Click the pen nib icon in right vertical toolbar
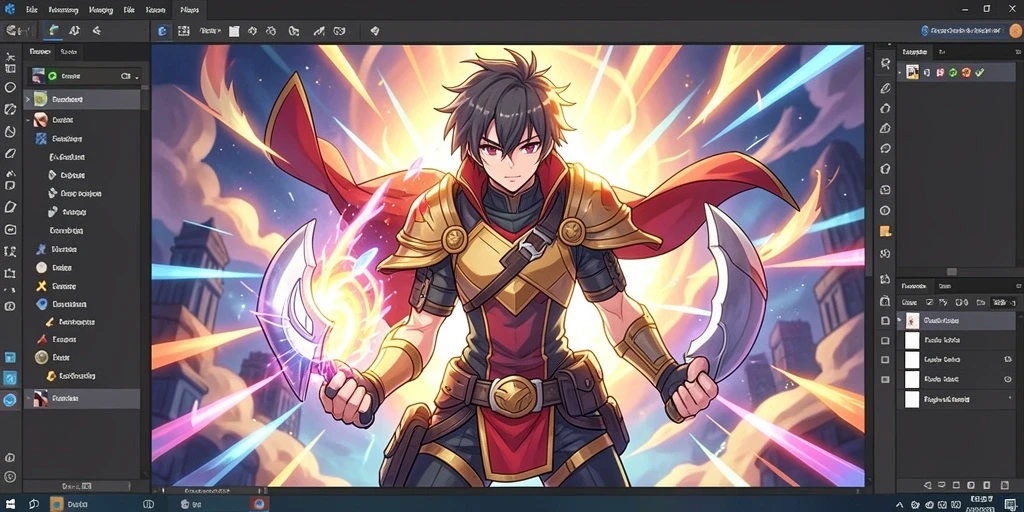Viewport: 1024px width, 512px height. [886, 88]
